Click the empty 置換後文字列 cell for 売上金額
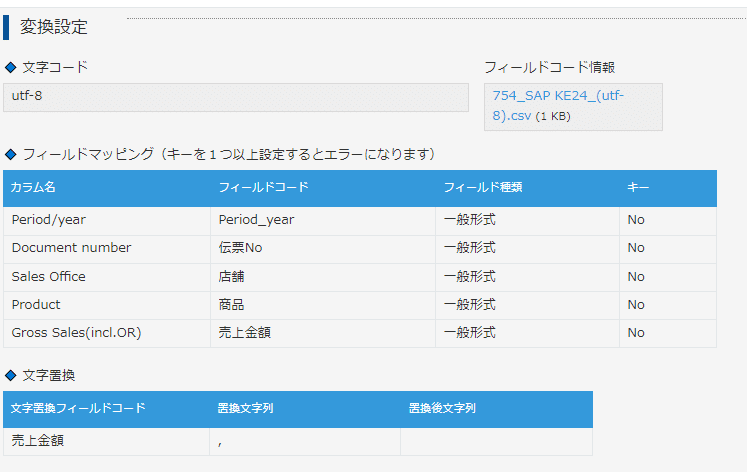Viewport: 747px width, 472px height. tap(496, 441)
